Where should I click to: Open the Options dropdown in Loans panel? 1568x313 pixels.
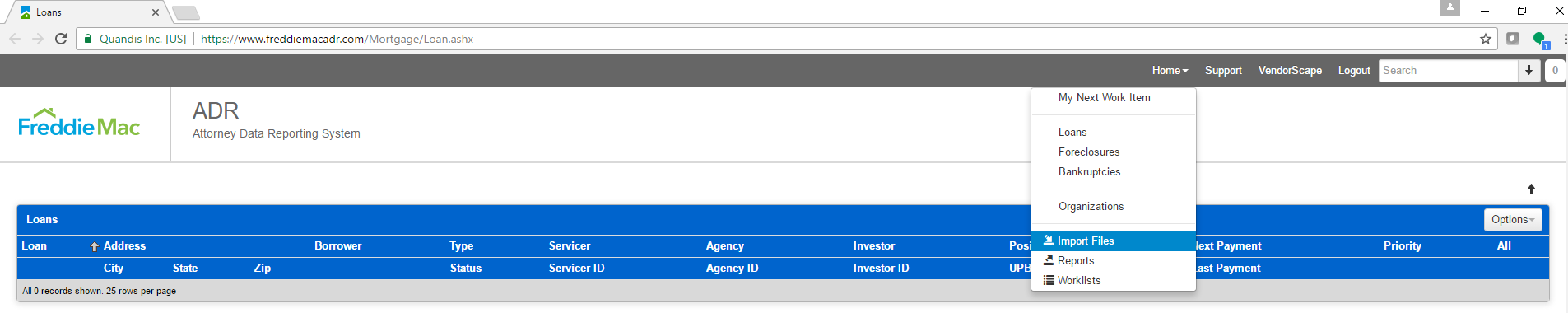[x=1513, y=220]
